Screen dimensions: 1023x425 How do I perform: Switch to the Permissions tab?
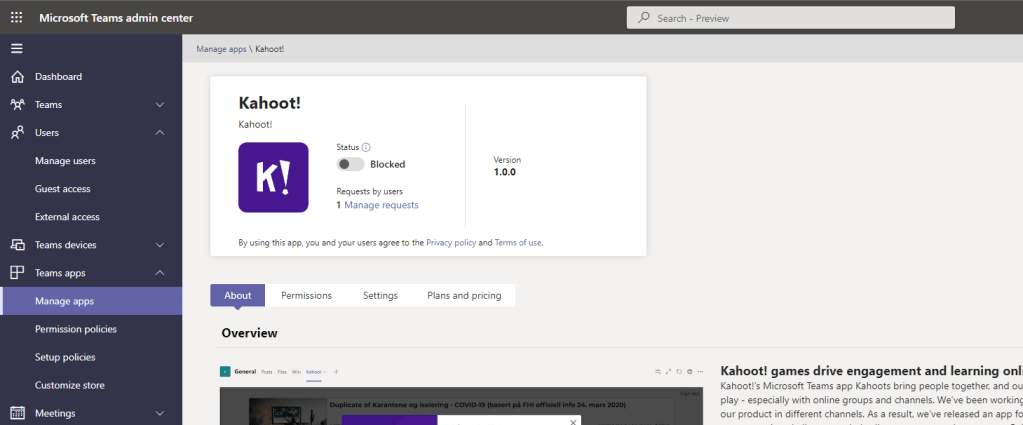(x=306, y=296)
